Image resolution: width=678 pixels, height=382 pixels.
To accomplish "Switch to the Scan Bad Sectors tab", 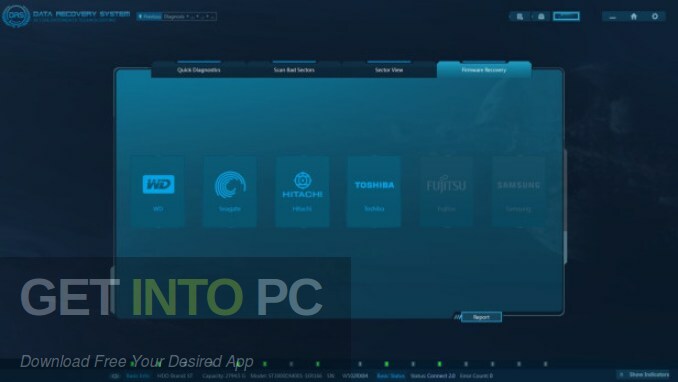I will (294, 70).
